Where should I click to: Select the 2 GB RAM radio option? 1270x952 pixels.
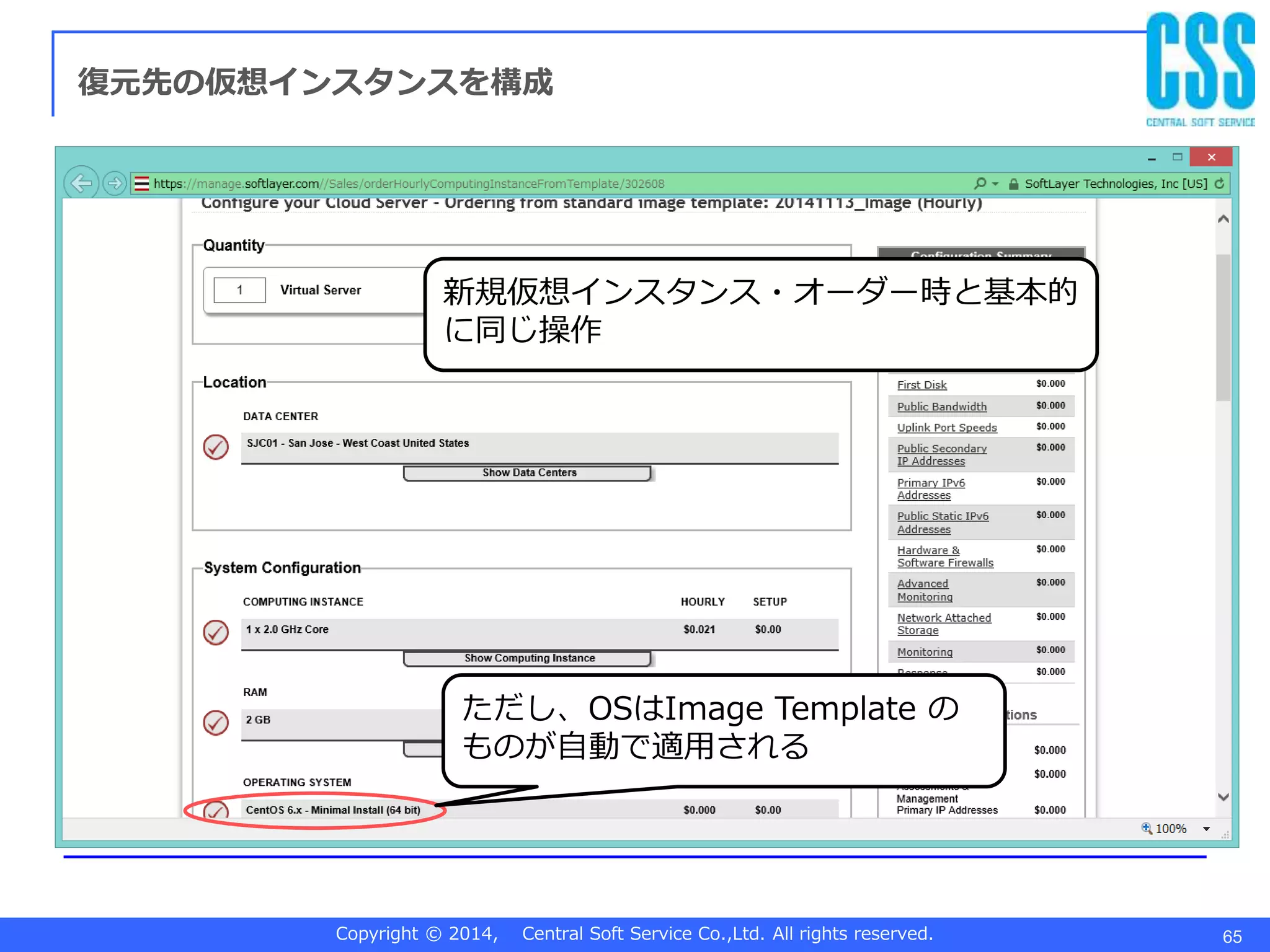click(x=216, y=723)
